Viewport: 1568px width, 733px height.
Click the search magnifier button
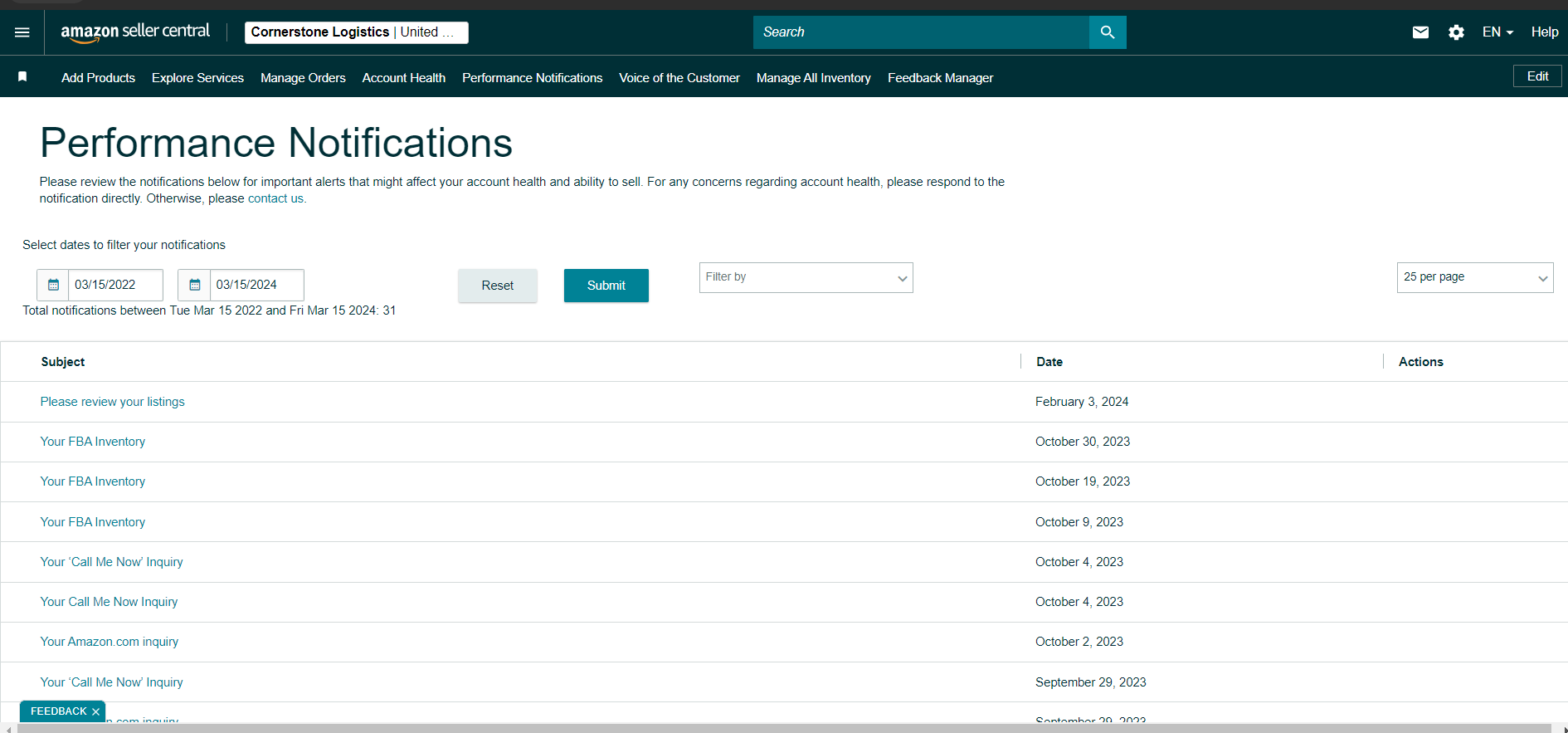[1108, 32]
